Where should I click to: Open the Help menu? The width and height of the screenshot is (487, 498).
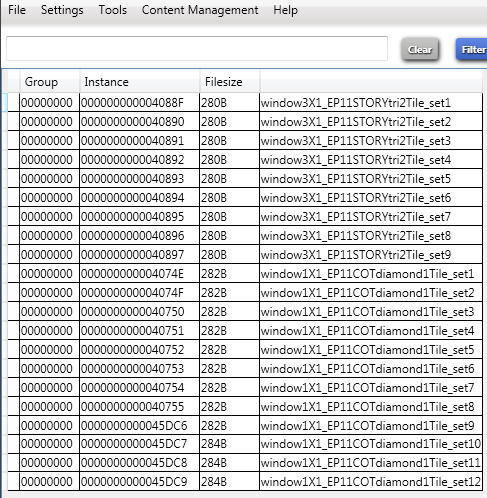[x=286, y=10]
